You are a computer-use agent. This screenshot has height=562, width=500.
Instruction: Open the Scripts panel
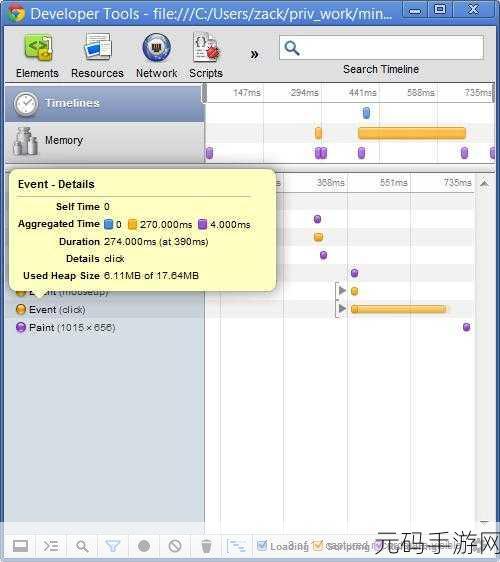pyautogui.click(x=206, y=55)
